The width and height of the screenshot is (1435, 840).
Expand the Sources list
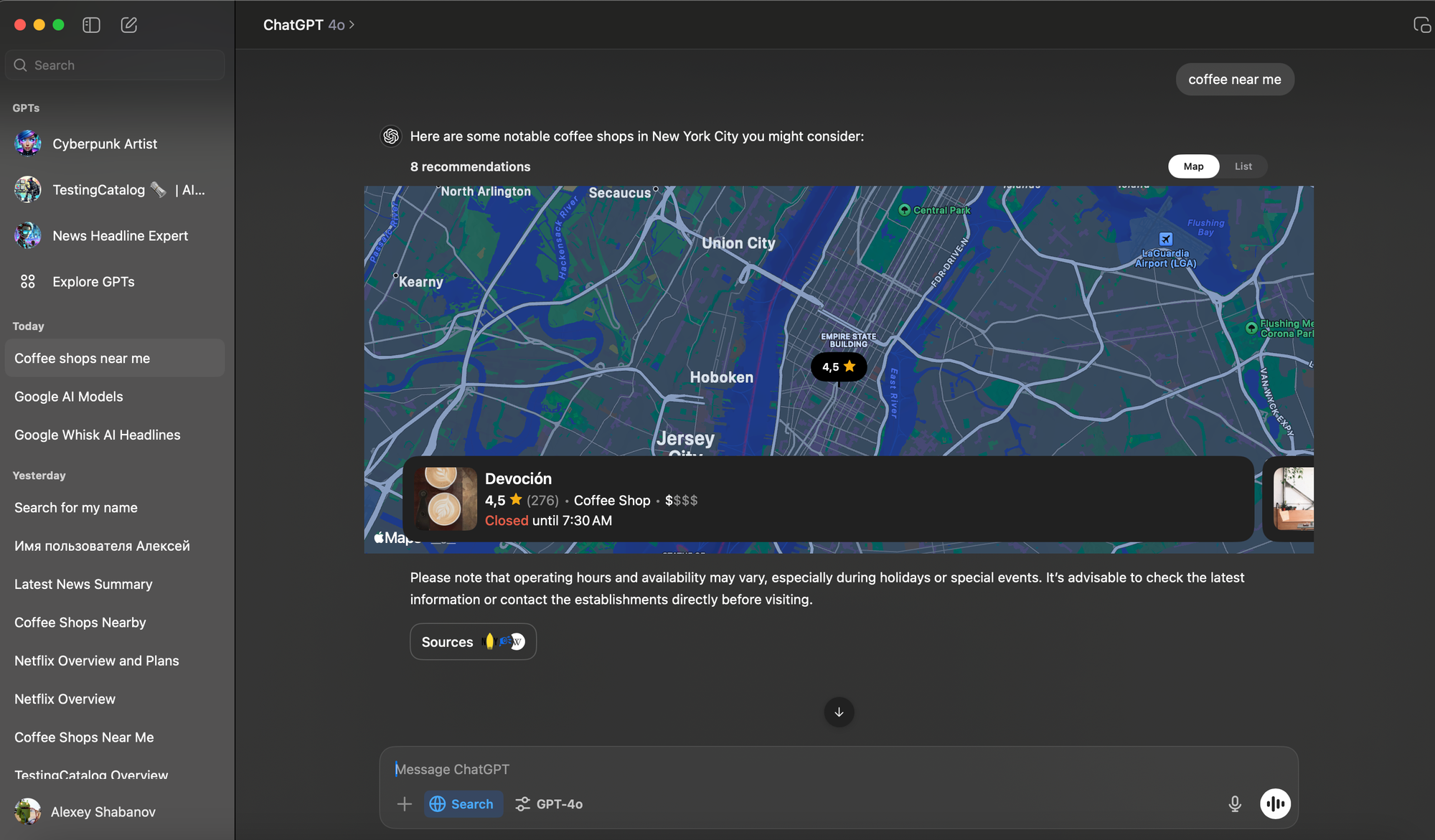pyautogui.click(x=473, y=642)
